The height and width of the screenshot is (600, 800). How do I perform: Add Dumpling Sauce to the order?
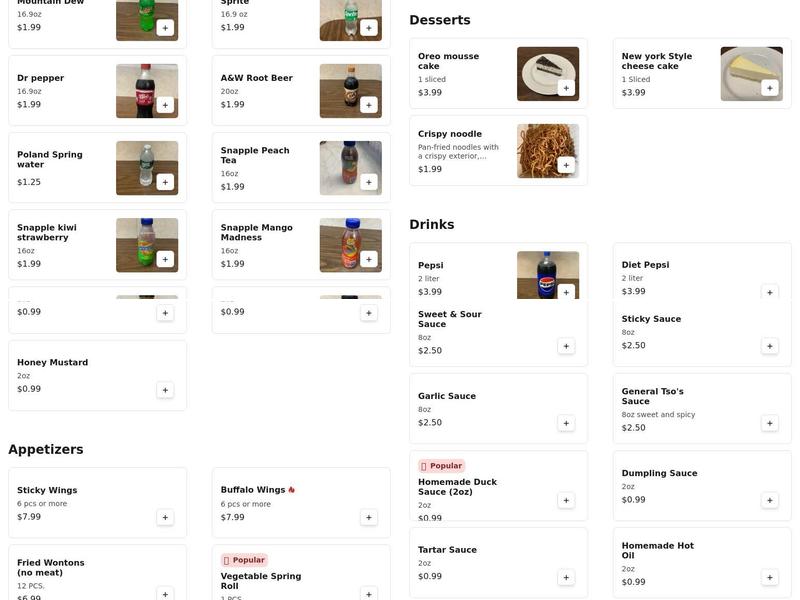770,500
